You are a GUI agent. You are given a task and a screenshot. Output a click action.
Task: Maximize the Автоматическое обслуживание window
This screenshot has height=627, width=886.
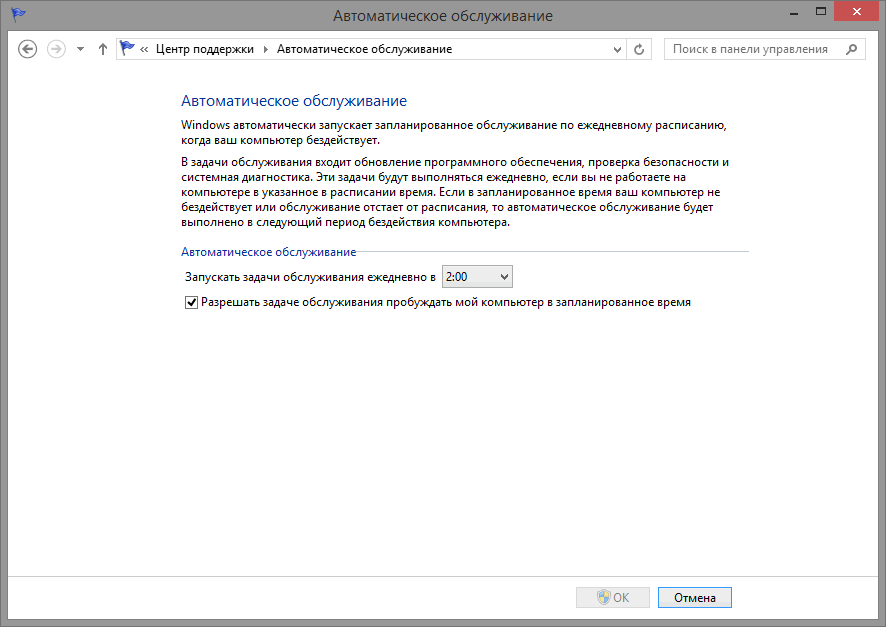tap(821, 12)
